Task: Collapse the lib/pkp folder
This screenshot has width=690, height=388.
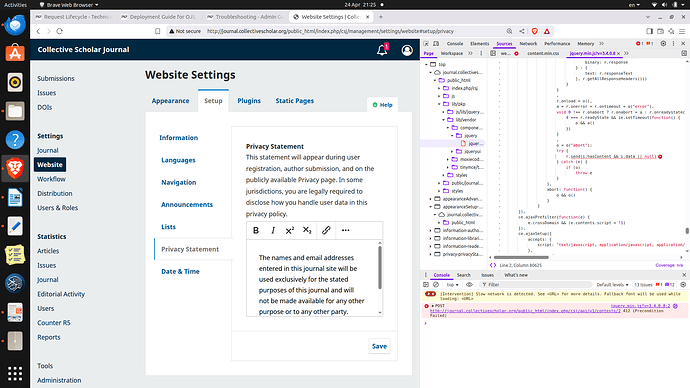Action: (x=439, y=104)
